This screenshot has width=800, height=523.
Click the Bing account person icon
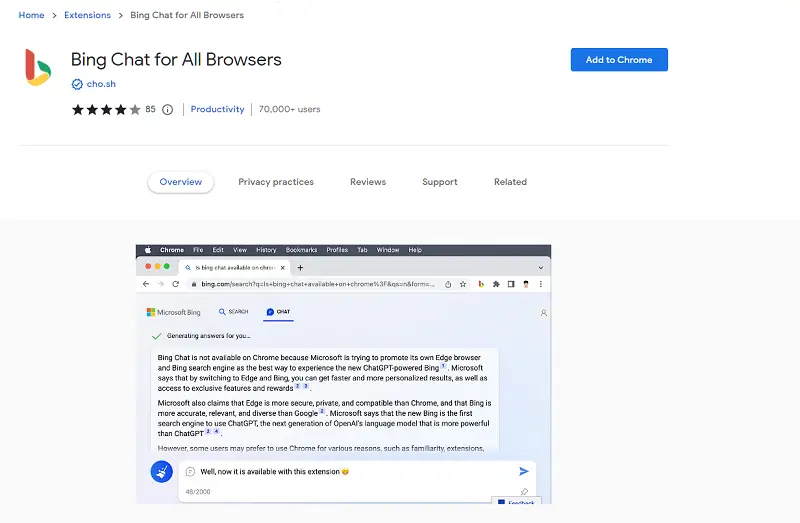coord(544,313)
